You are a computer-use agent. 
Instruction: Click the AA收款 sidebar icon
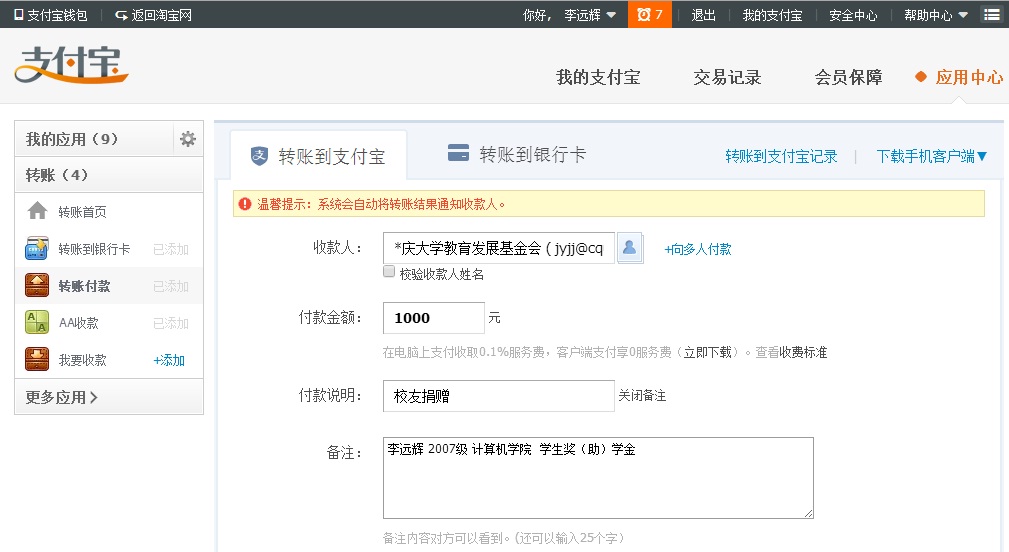pyautogui.click(x=37, y=322)
